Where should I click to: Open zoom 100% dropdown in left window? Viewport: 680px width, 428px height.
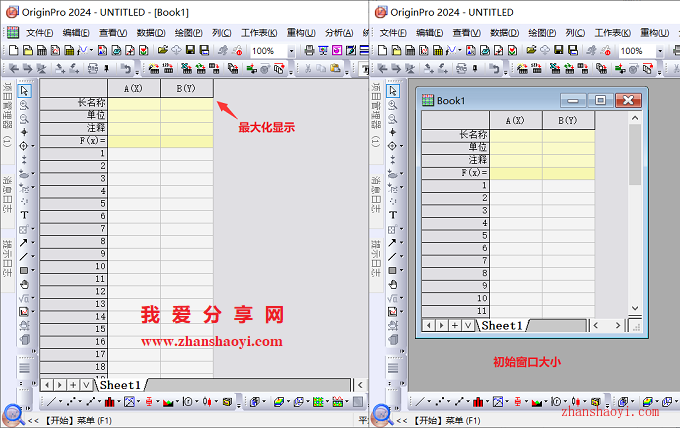(291, 51)
